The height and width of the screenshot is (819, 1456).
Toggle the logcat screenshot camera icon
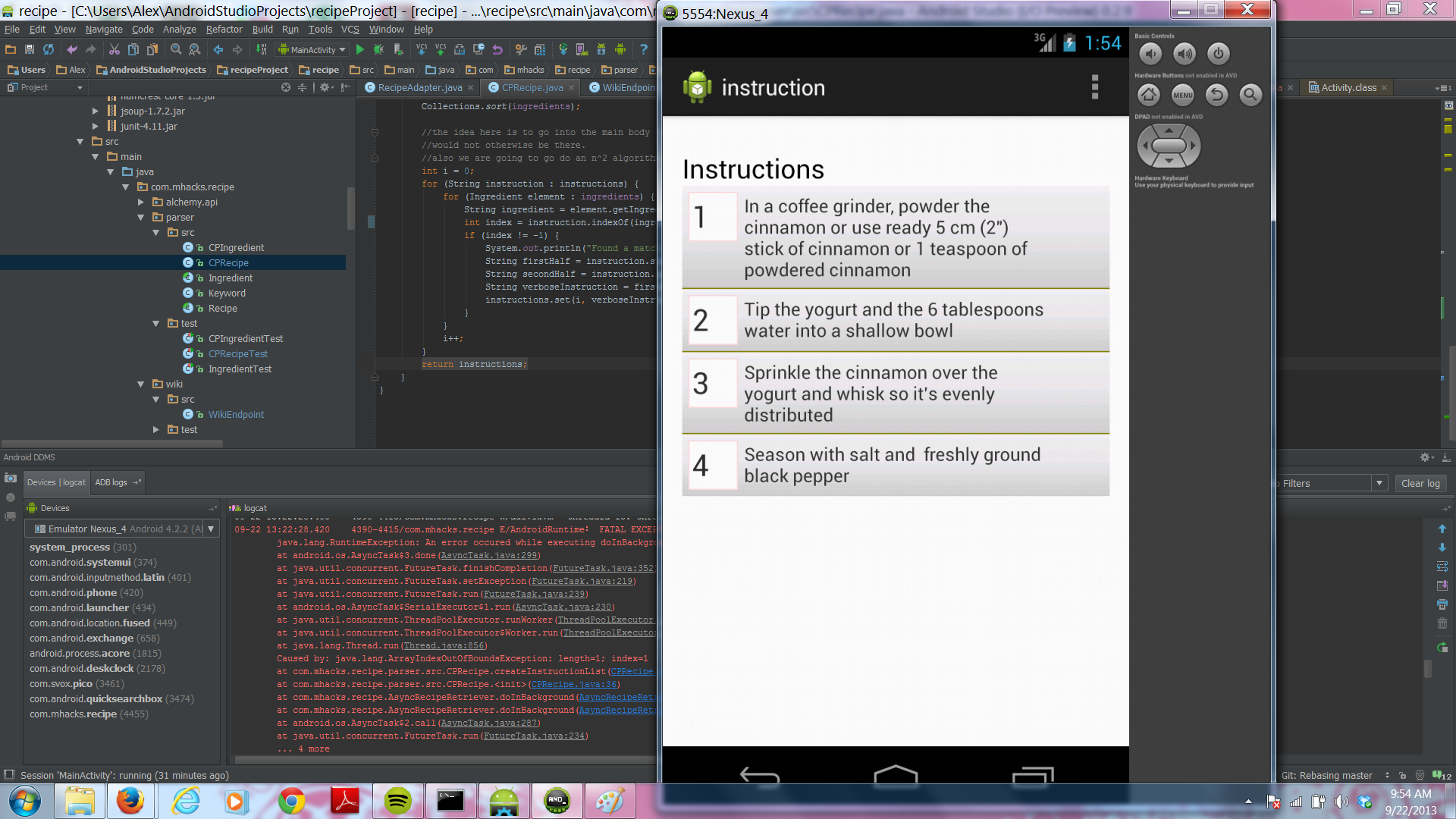point(11,479)
